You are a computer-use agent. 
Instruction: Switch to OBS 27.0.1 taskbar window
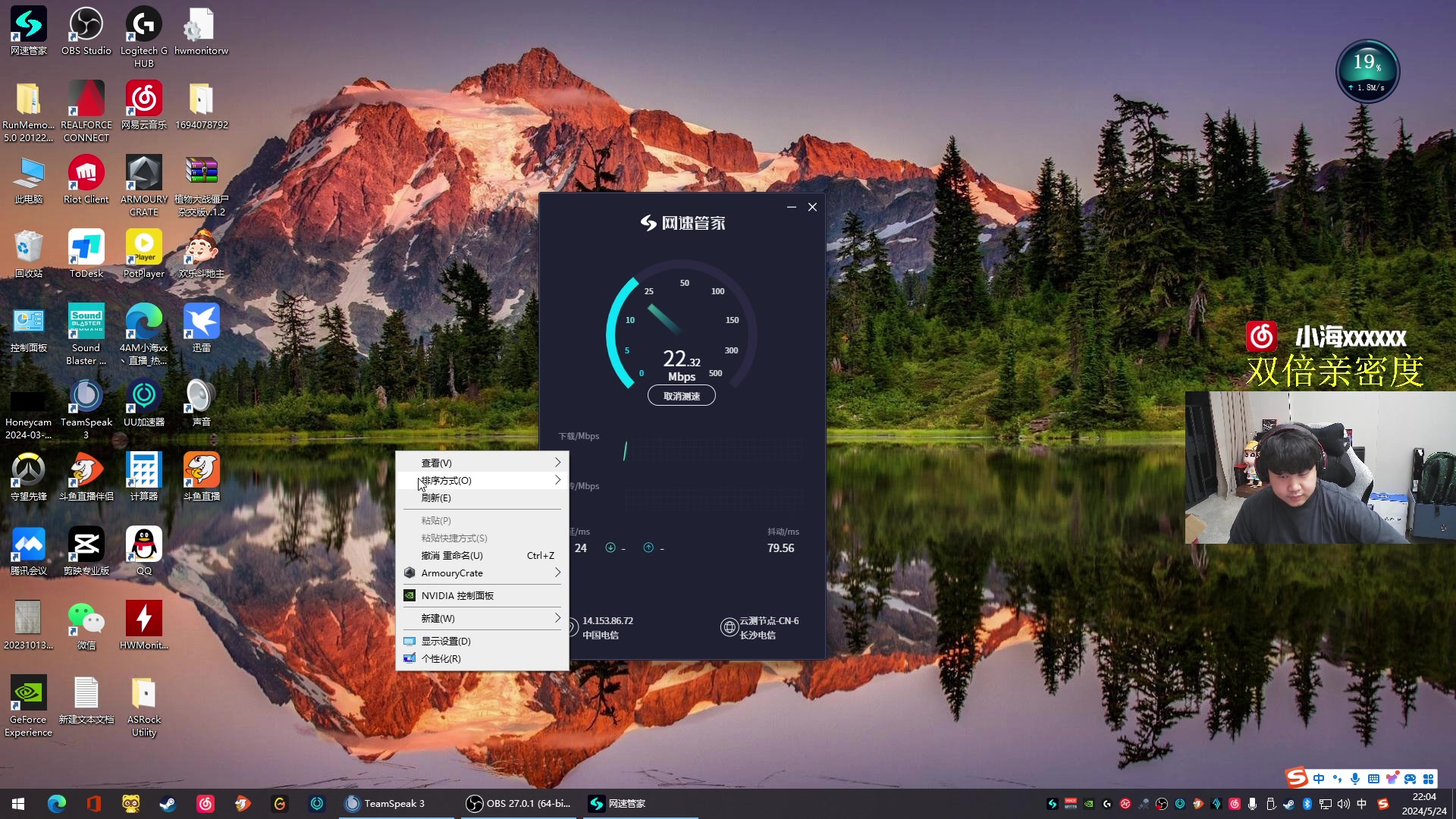pyautogui.click(x=519, y=804)
